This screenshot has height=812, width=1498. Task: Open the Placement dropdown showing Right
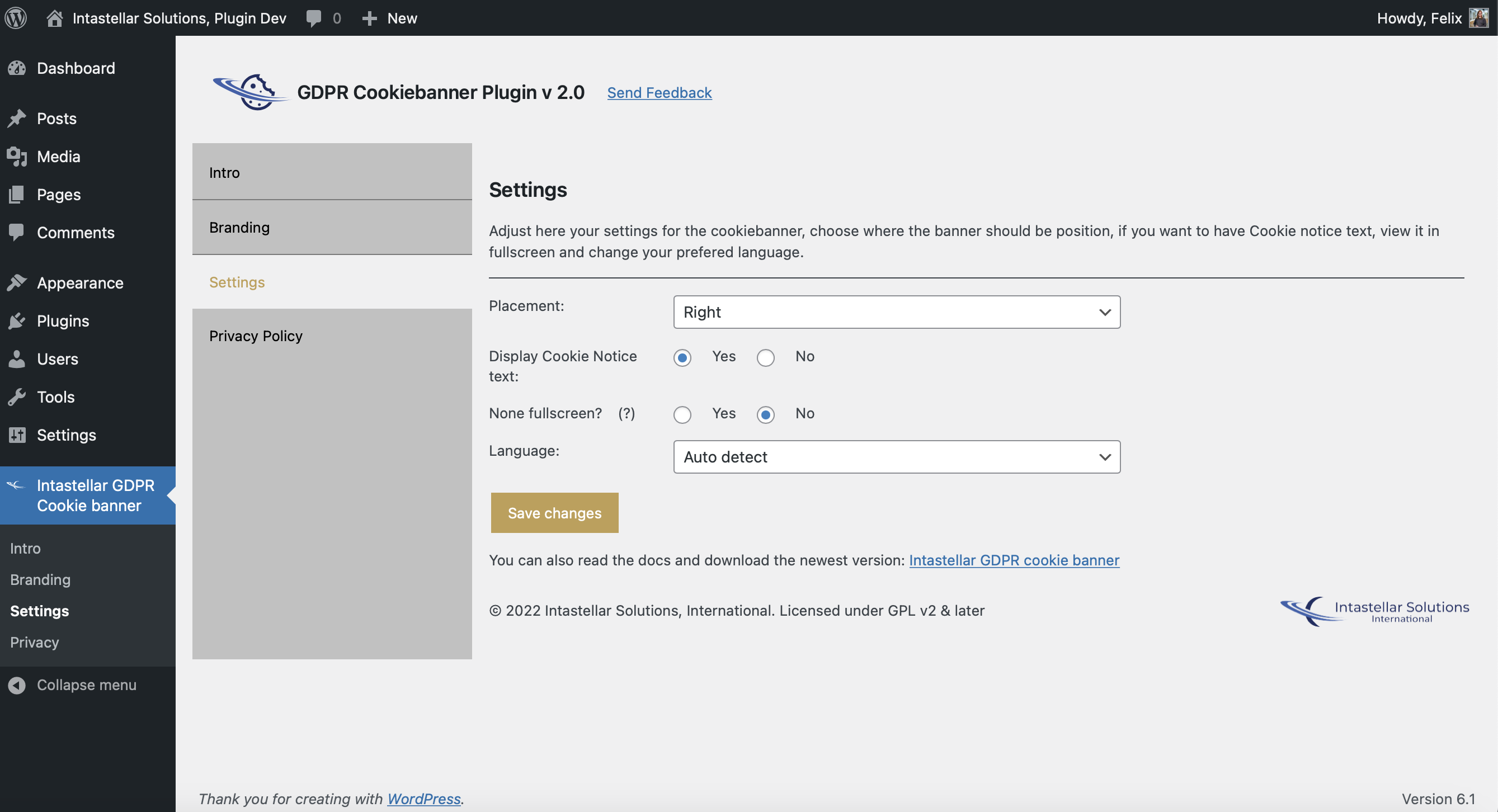897,312
